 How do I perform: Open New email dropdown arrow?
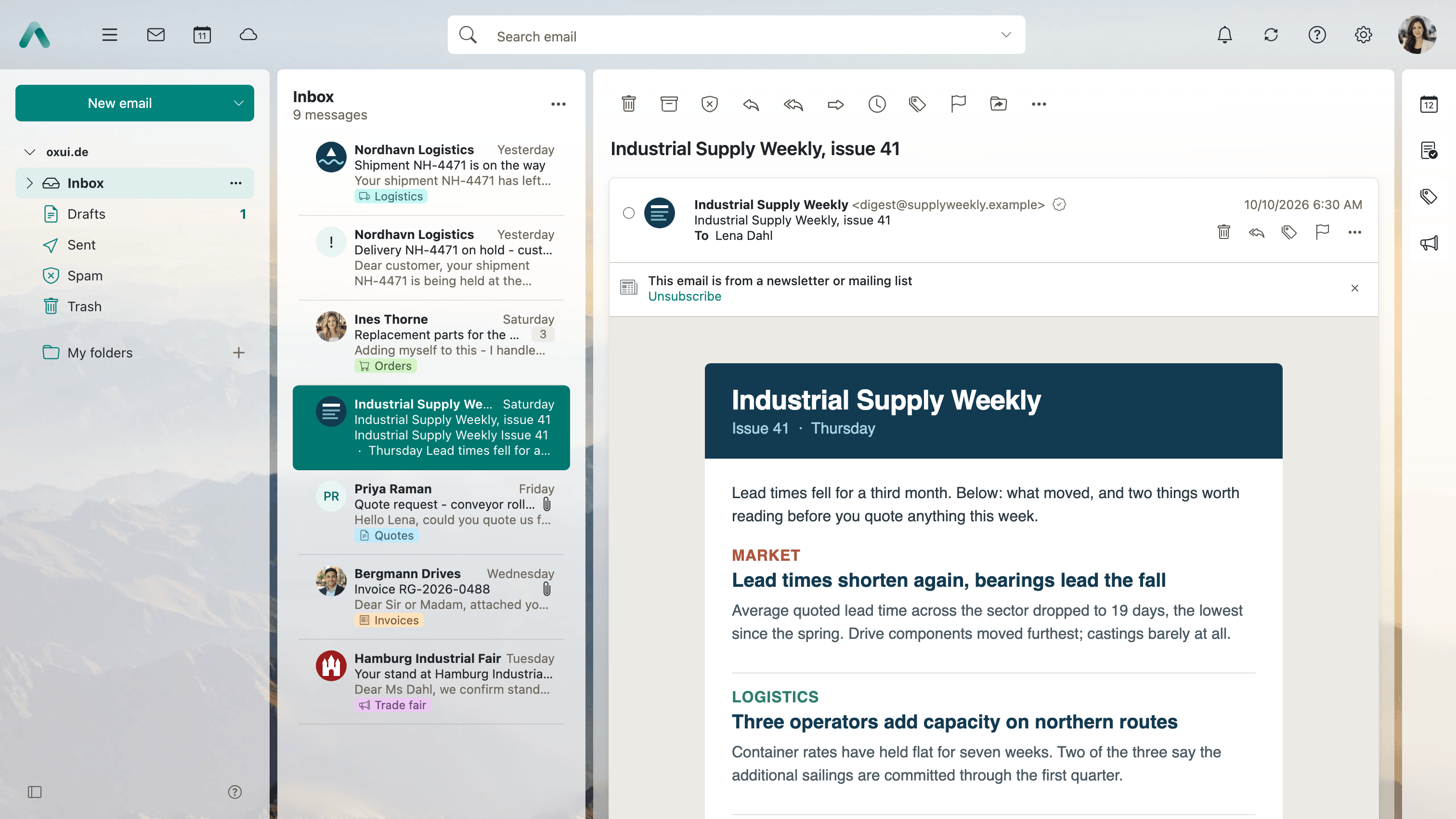(x=238, y=103)
